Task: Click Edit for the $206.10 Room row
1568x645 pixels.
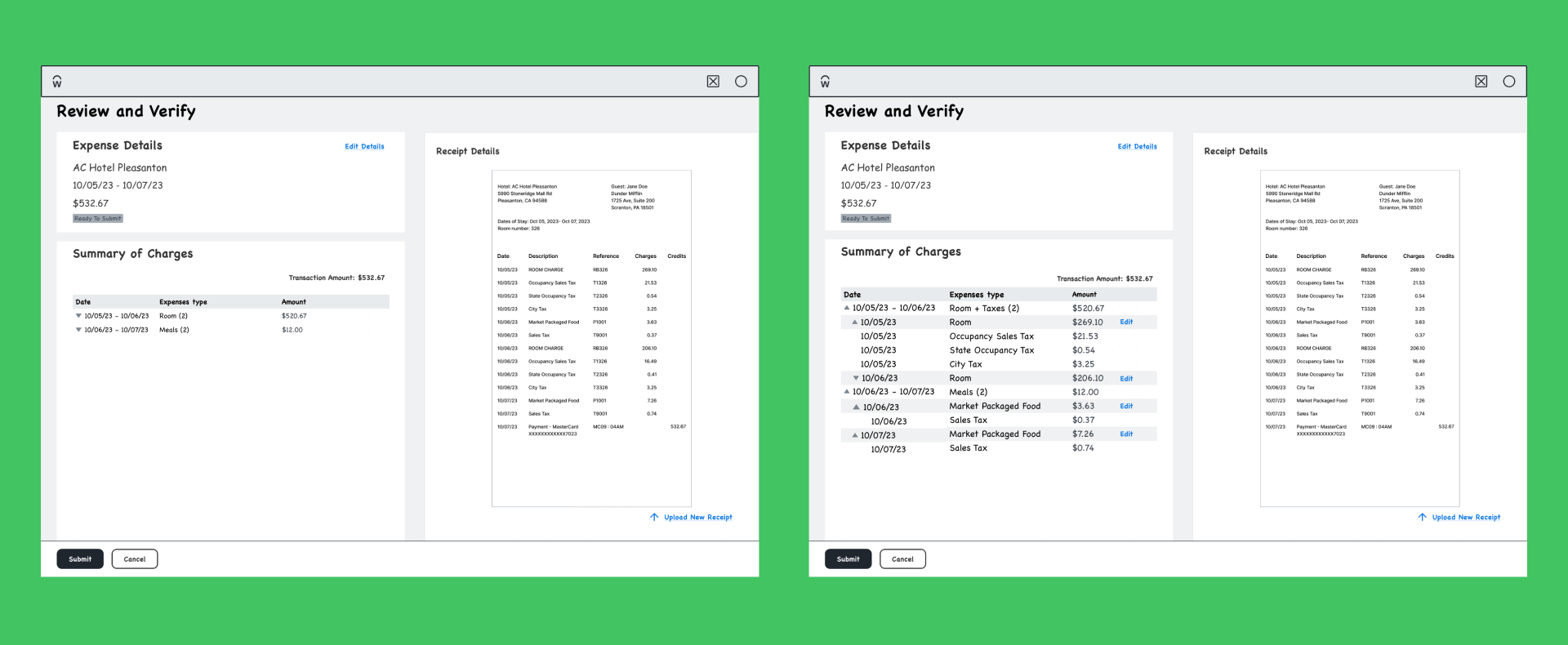Action: [x=1126, y=378]
